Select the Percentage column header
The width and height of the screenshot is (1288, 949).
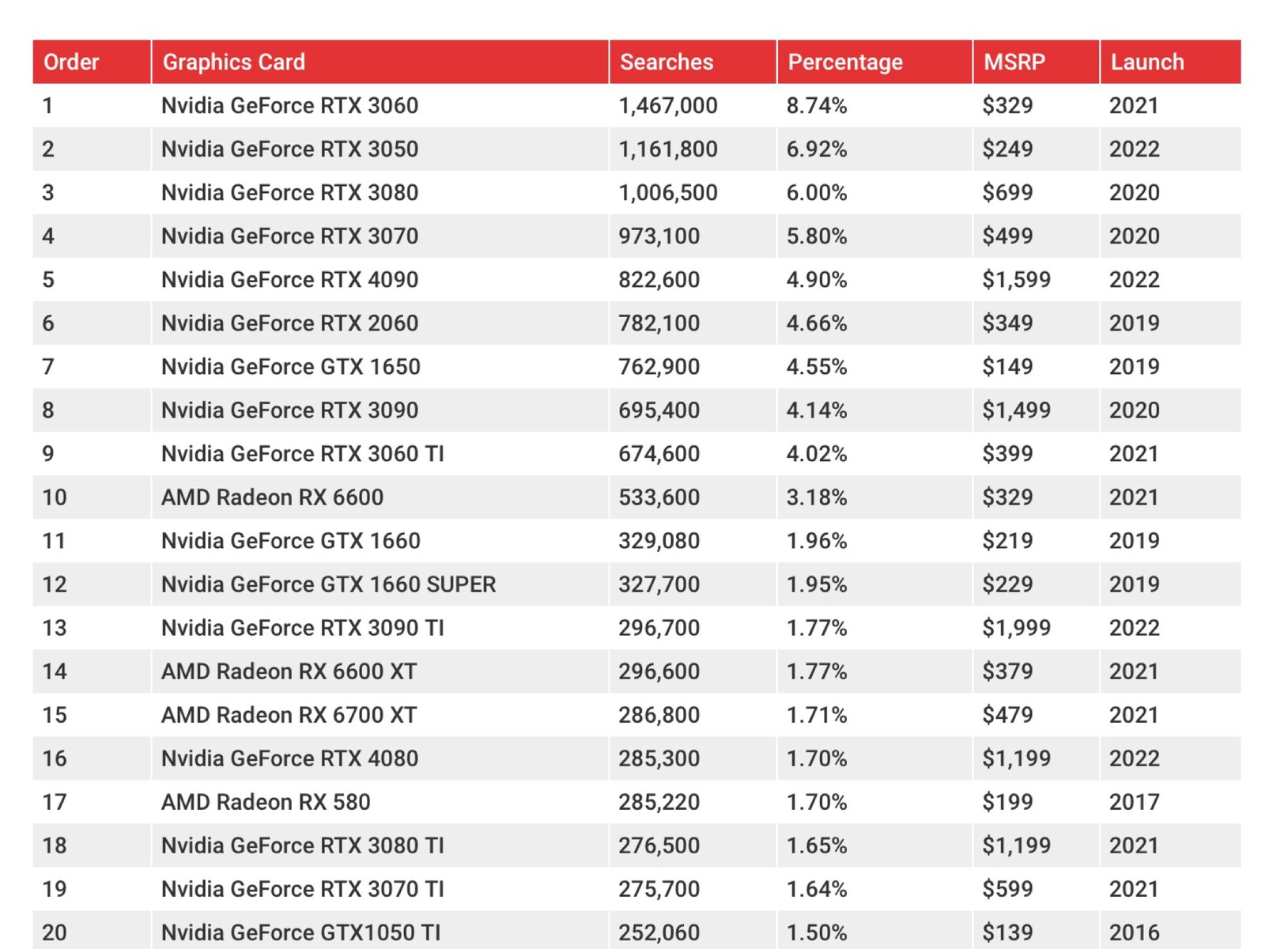coord(844,62)
